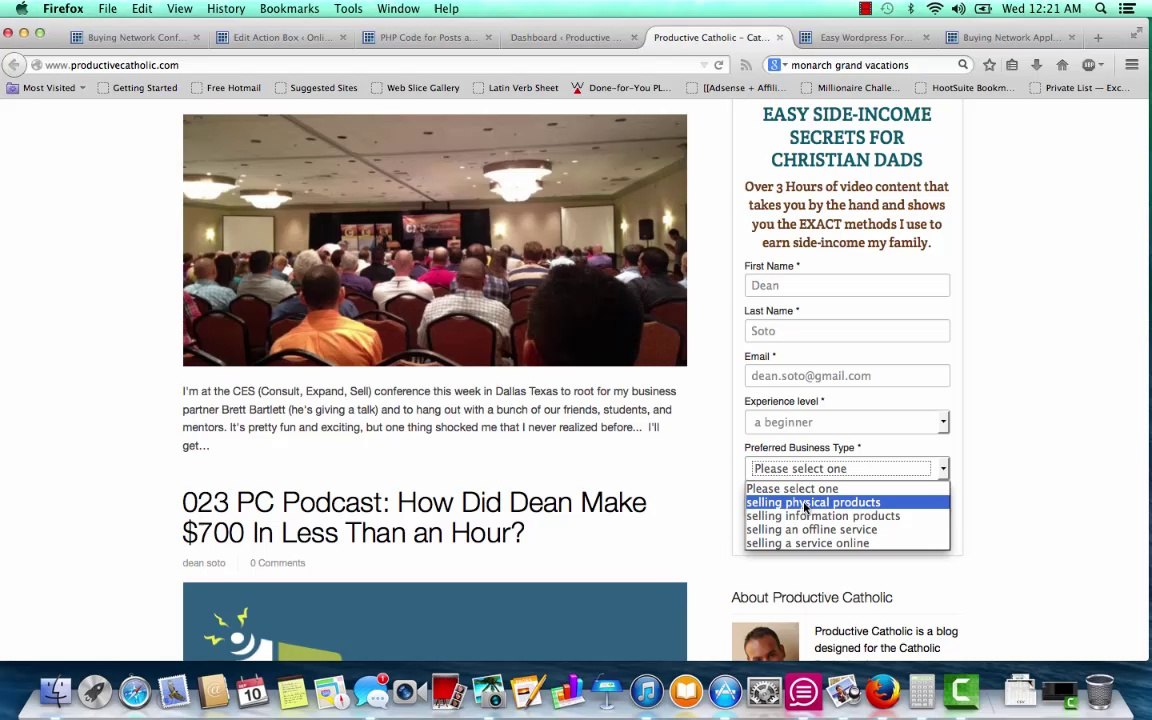Open Notification Center in the menu bar
The width and height of the screenshot is (1152, 720).
1128,9
